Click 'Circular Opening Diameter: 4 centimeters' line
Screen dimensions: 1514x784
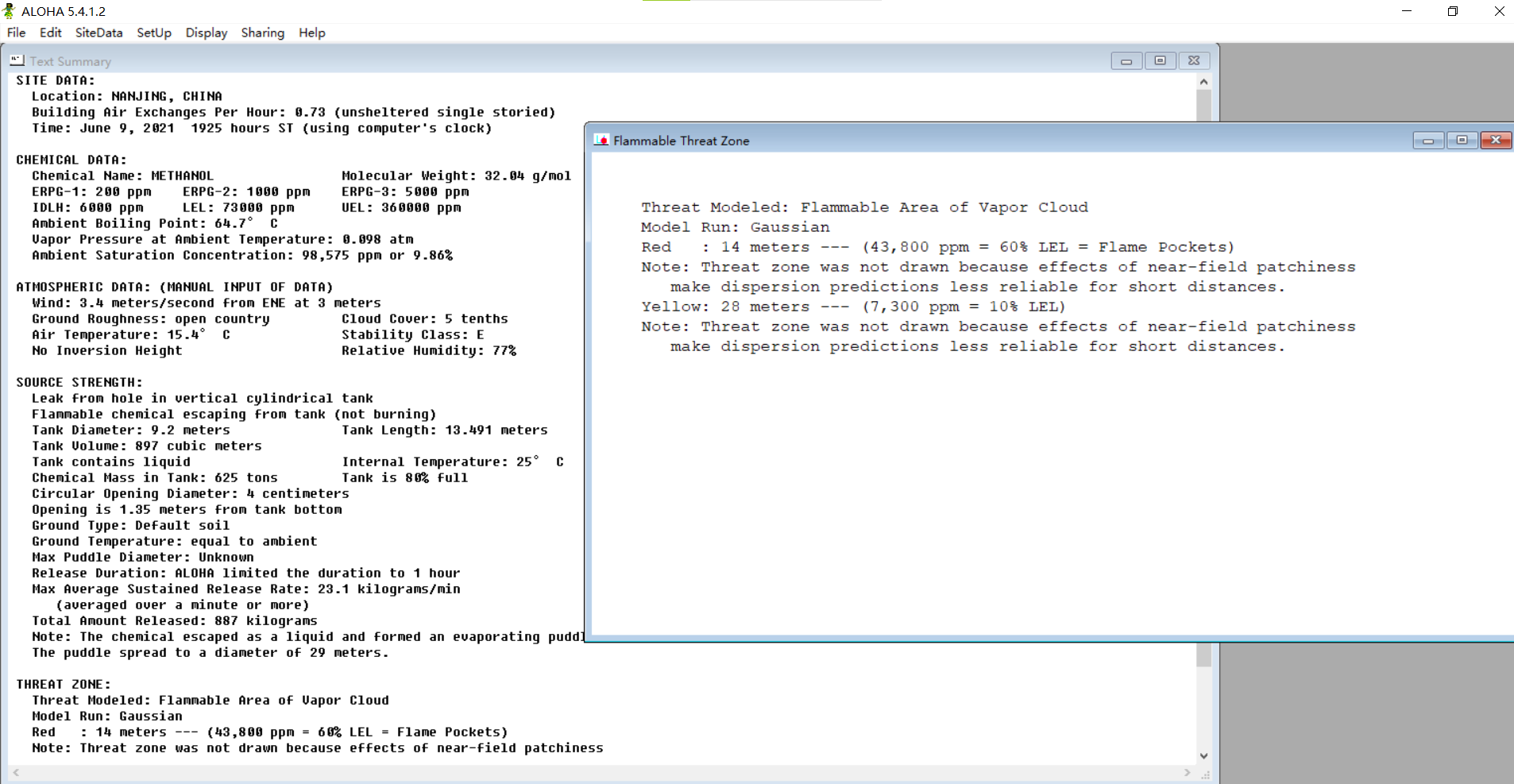pyautogui.click(x=191, y=493)
